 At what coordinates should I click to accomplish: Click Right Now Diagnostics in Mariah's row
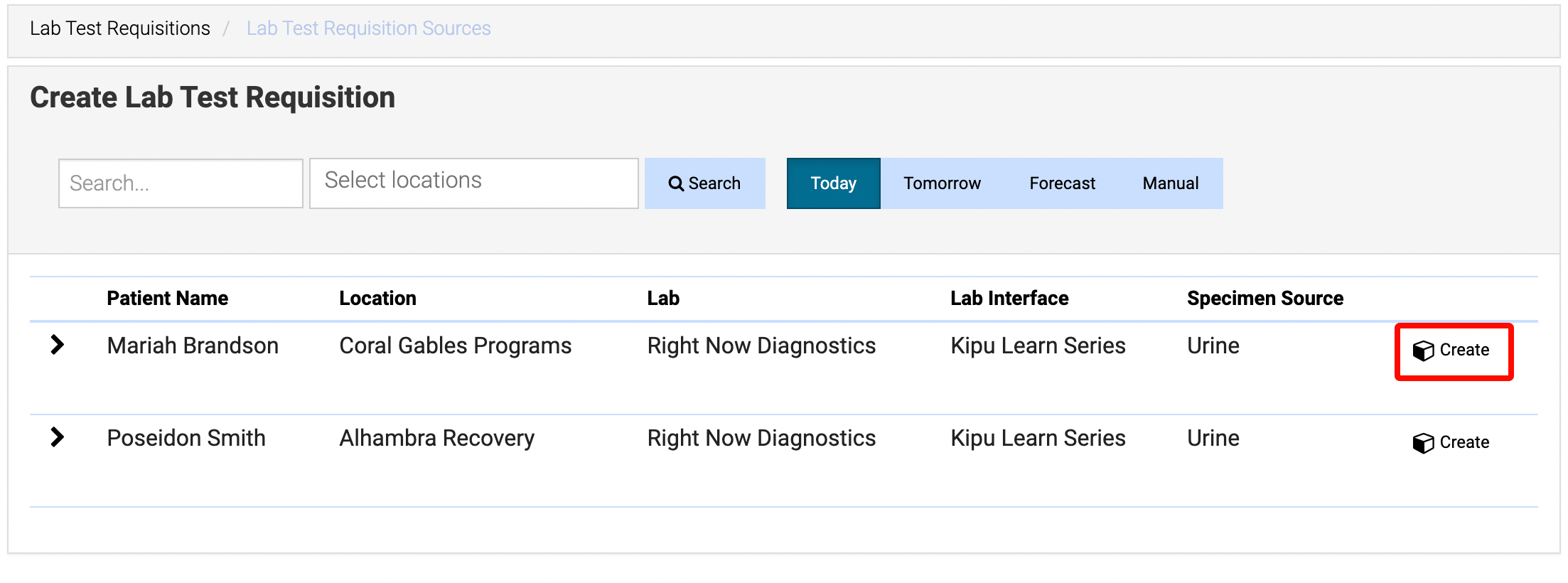pyautogui.click(x=761, y=346)
